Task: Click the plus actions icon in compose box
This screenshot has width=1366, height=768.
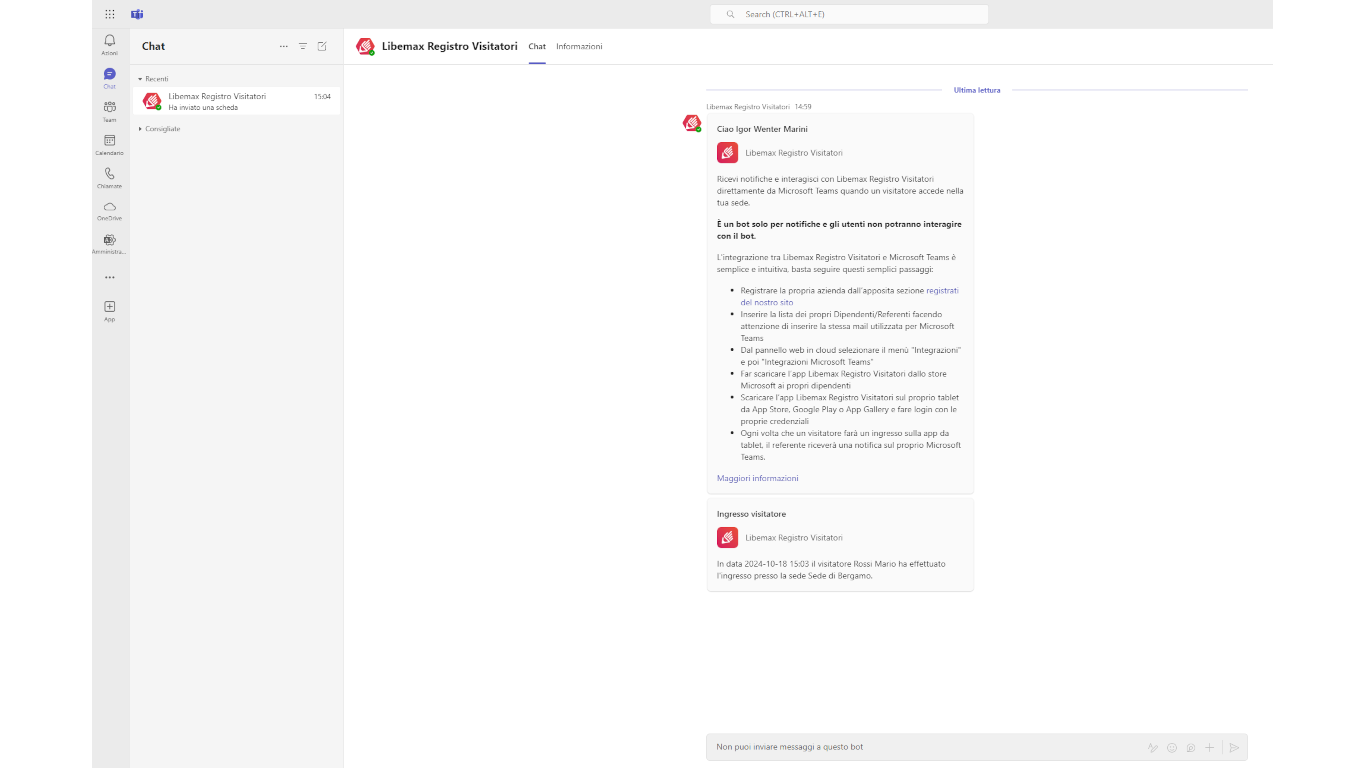Action: click(x=1210, y=747)
